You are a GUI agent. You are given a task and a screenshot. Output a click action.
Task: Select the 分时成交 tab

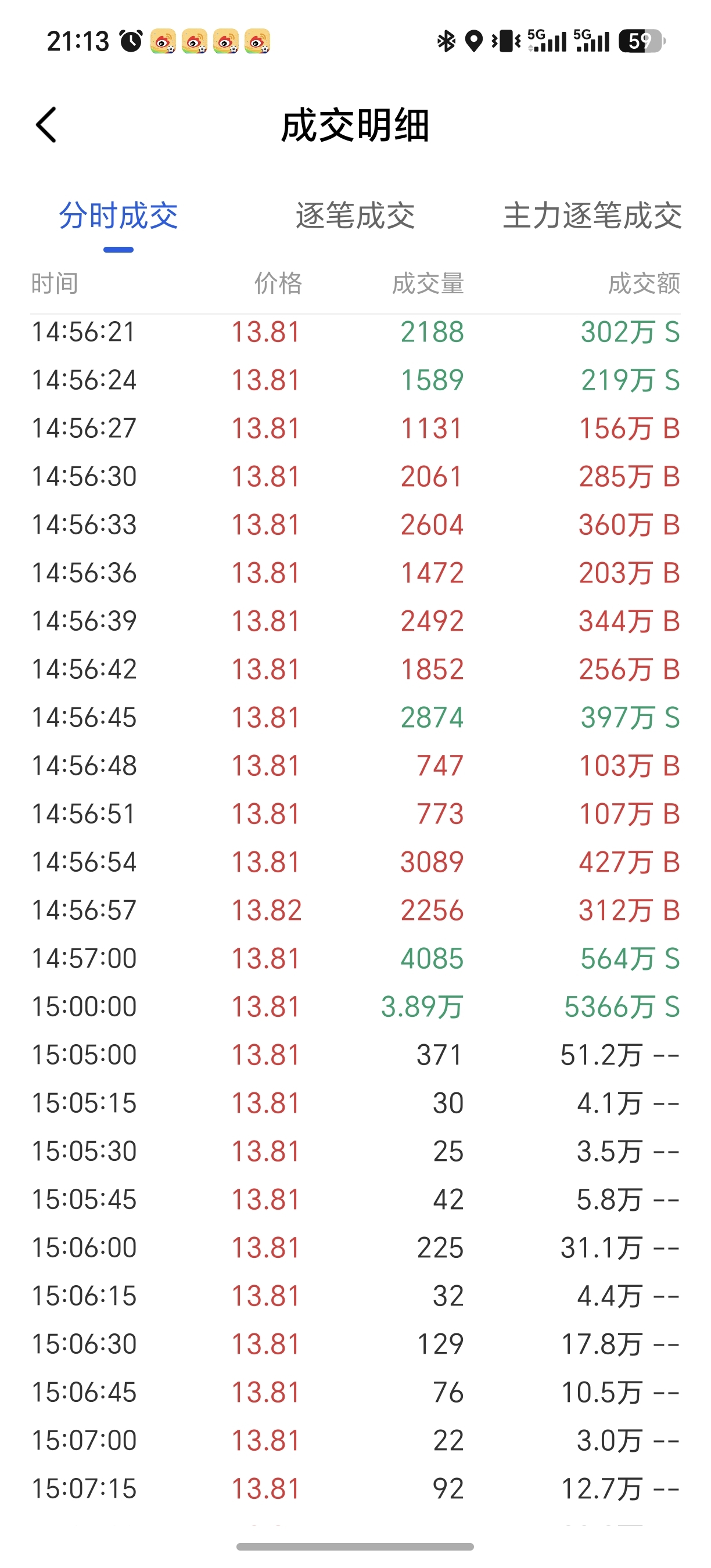pyautogui.click(x=118, y=215)
